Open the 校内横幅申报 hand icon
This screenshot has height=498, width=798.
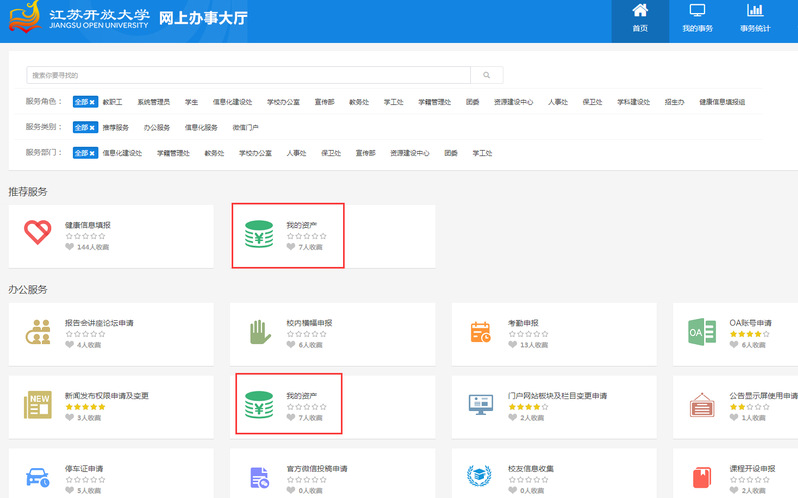(260, 332)
